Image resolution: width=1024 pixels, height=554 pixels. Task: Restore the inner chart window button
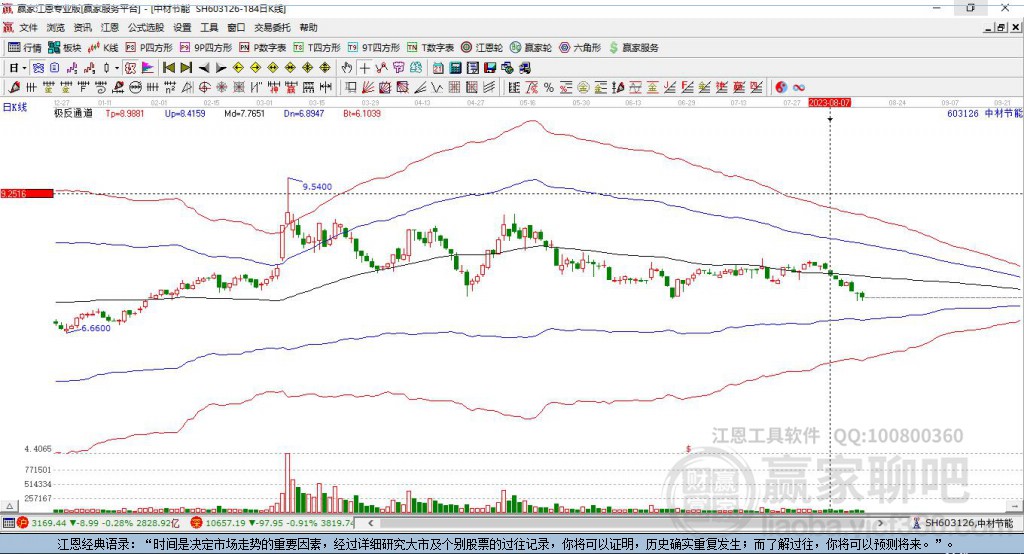[x=1001, y=27]
